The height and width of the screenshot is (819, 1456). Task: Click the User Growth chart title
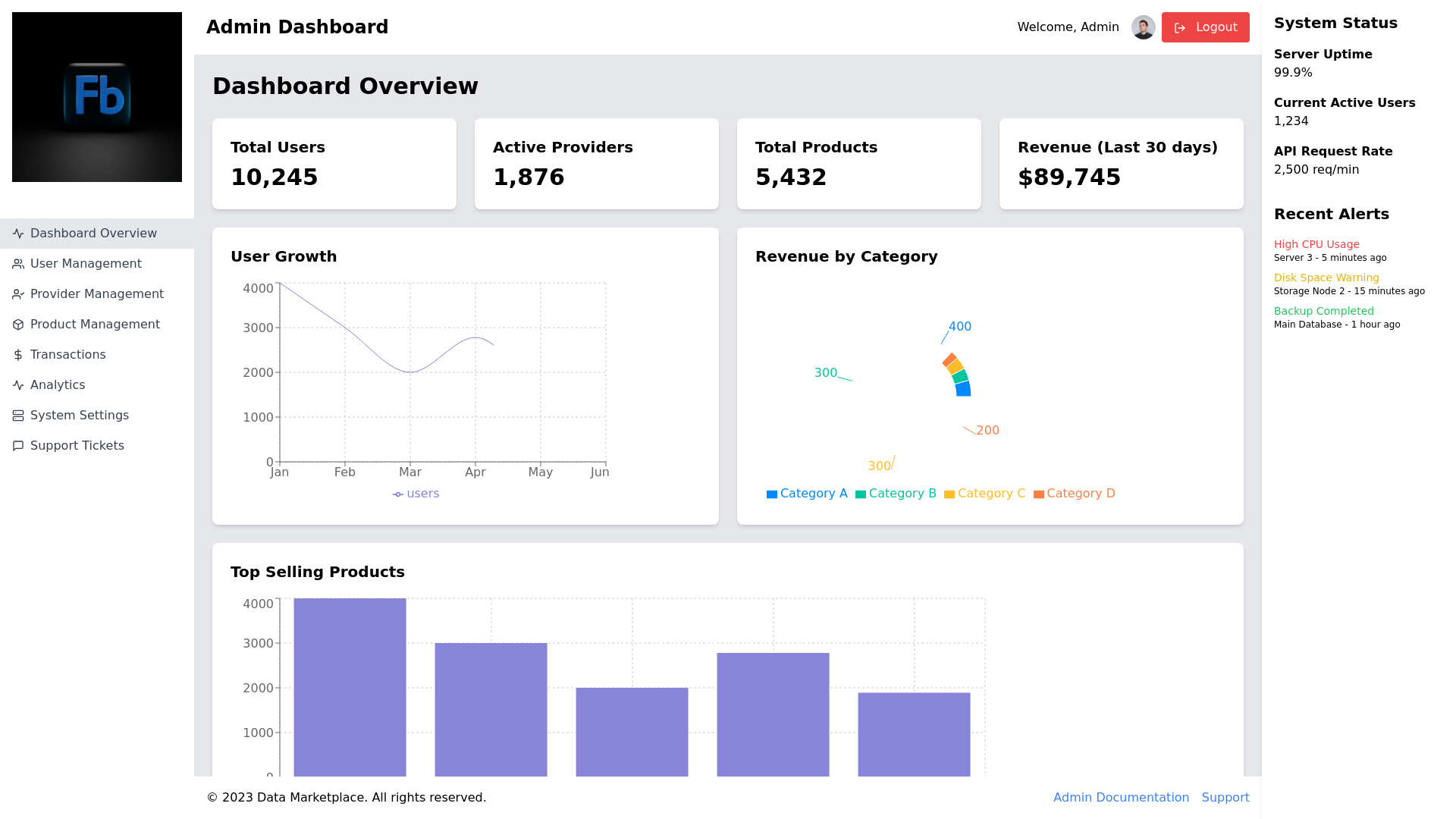coord(284,256)
